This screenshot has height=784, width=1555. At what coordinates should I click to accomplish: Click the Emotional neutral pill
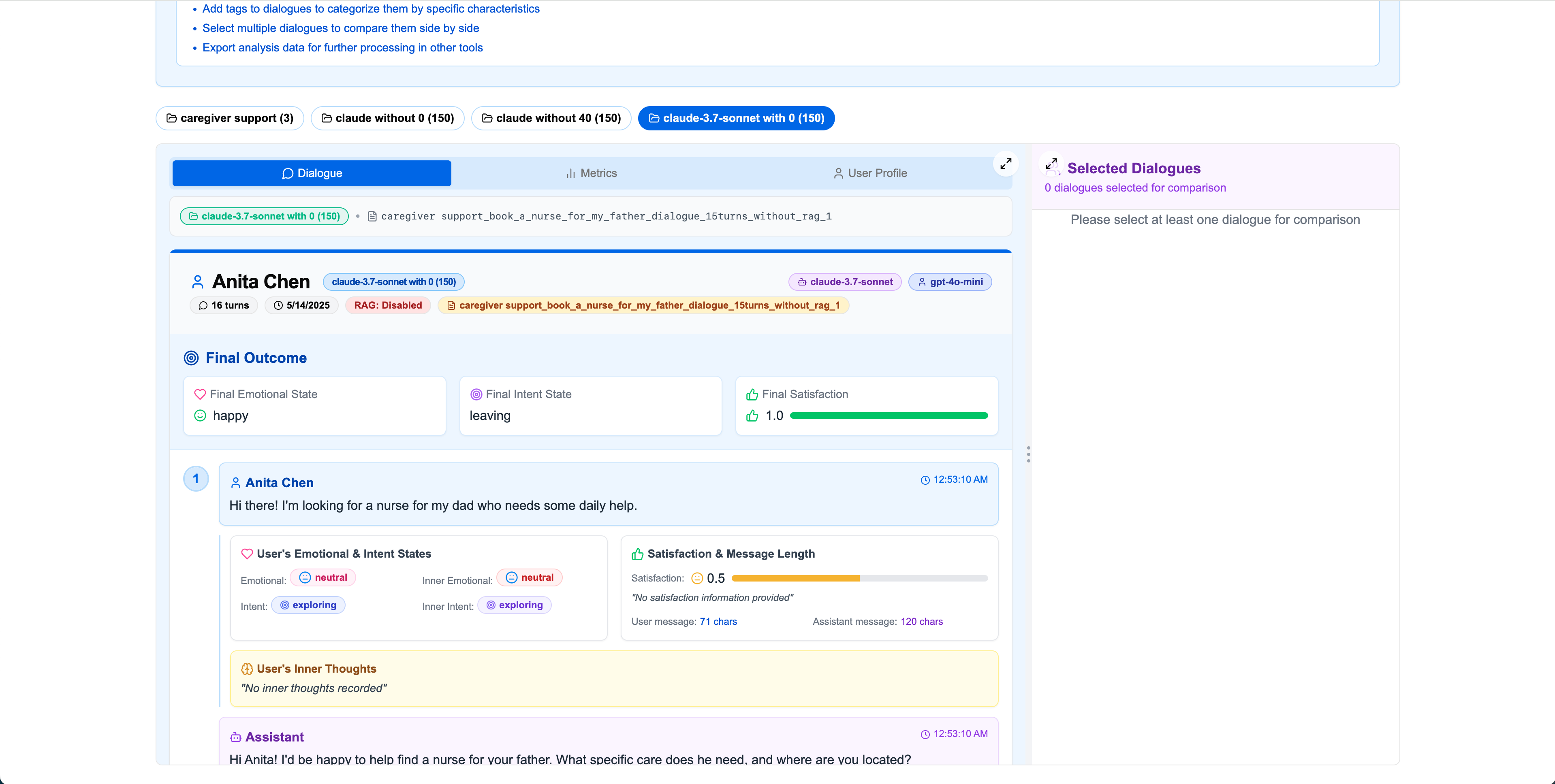(323, 577)
